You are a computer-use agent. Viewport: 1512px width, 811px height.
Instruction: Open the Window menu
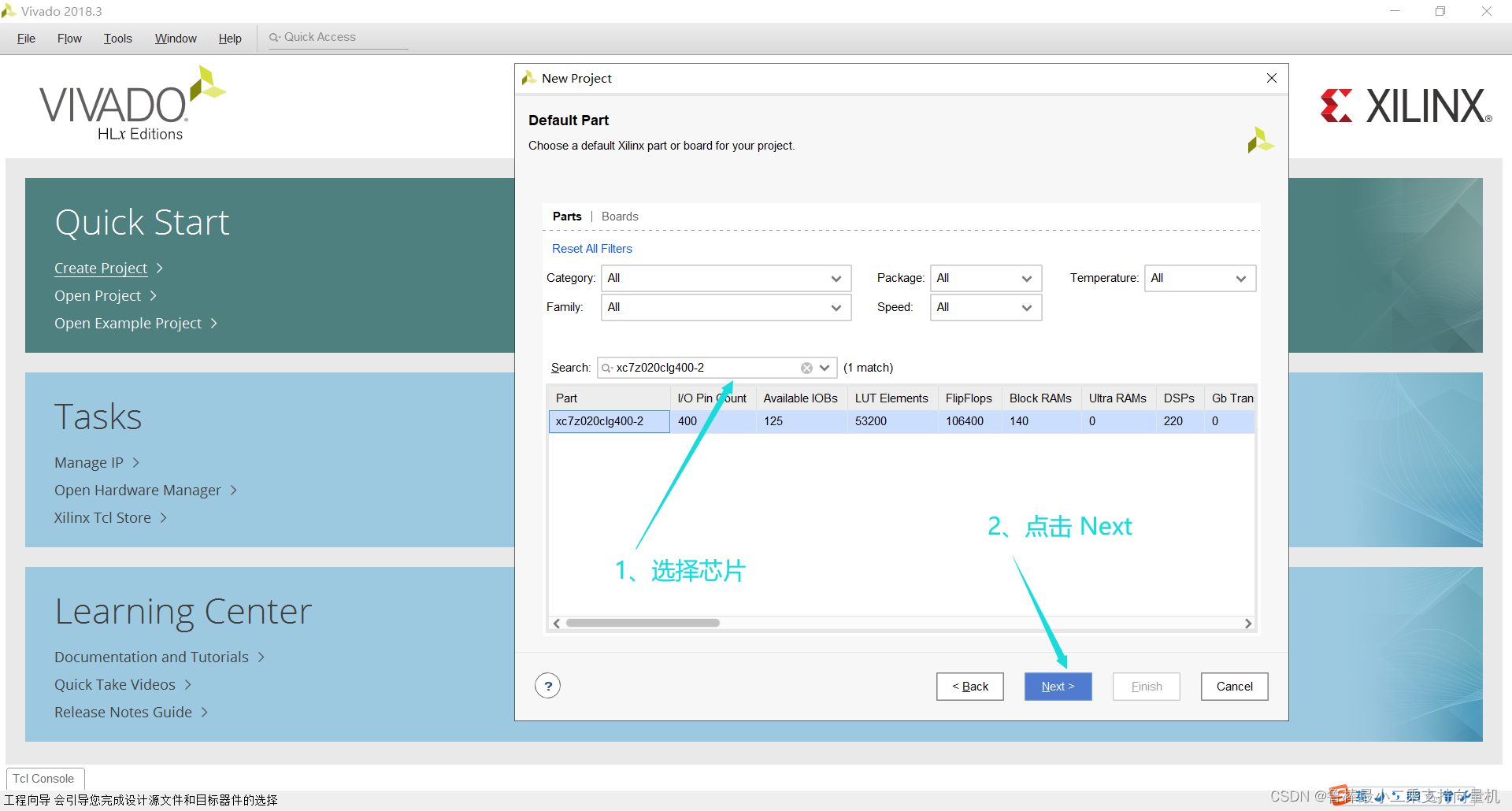176,39
